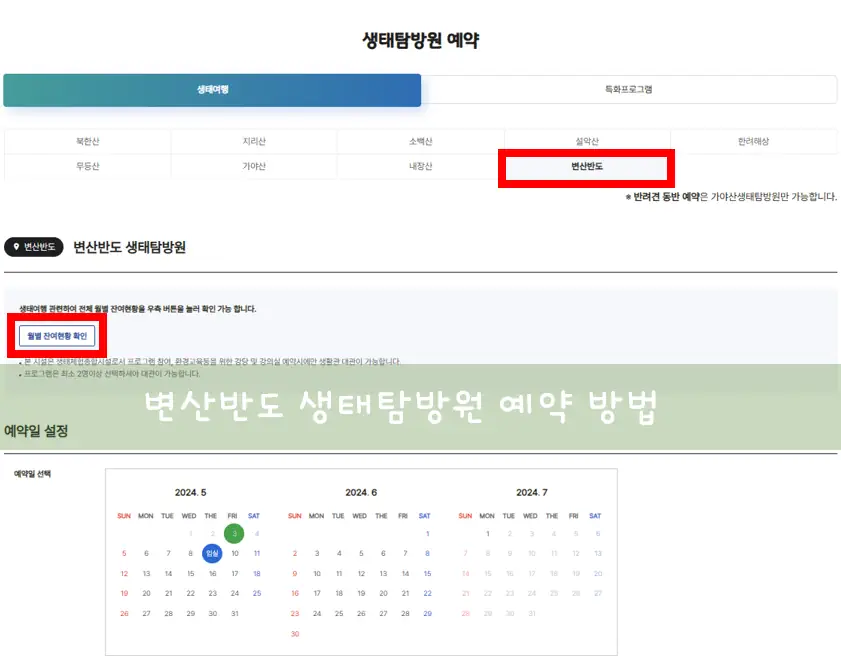Switch to the 특화프로그램 tab
The width and height of the screenshot is (841, 669).
(629, 89)
